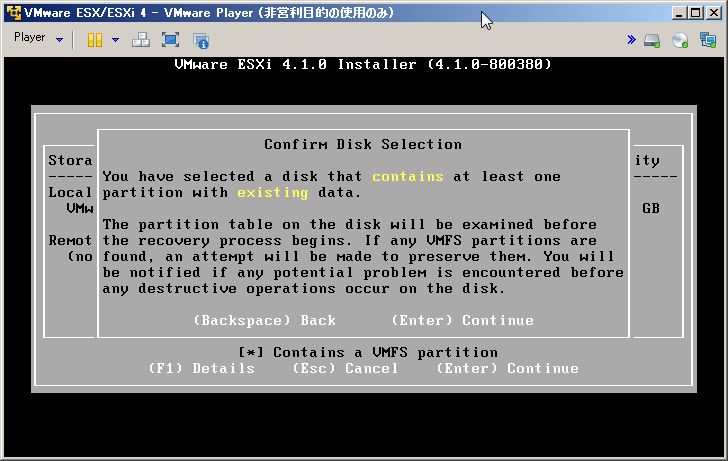Click the hard disk device icon
Viewport: 728px width, 461px height.
pyautogui.click(x=652, y=40)
